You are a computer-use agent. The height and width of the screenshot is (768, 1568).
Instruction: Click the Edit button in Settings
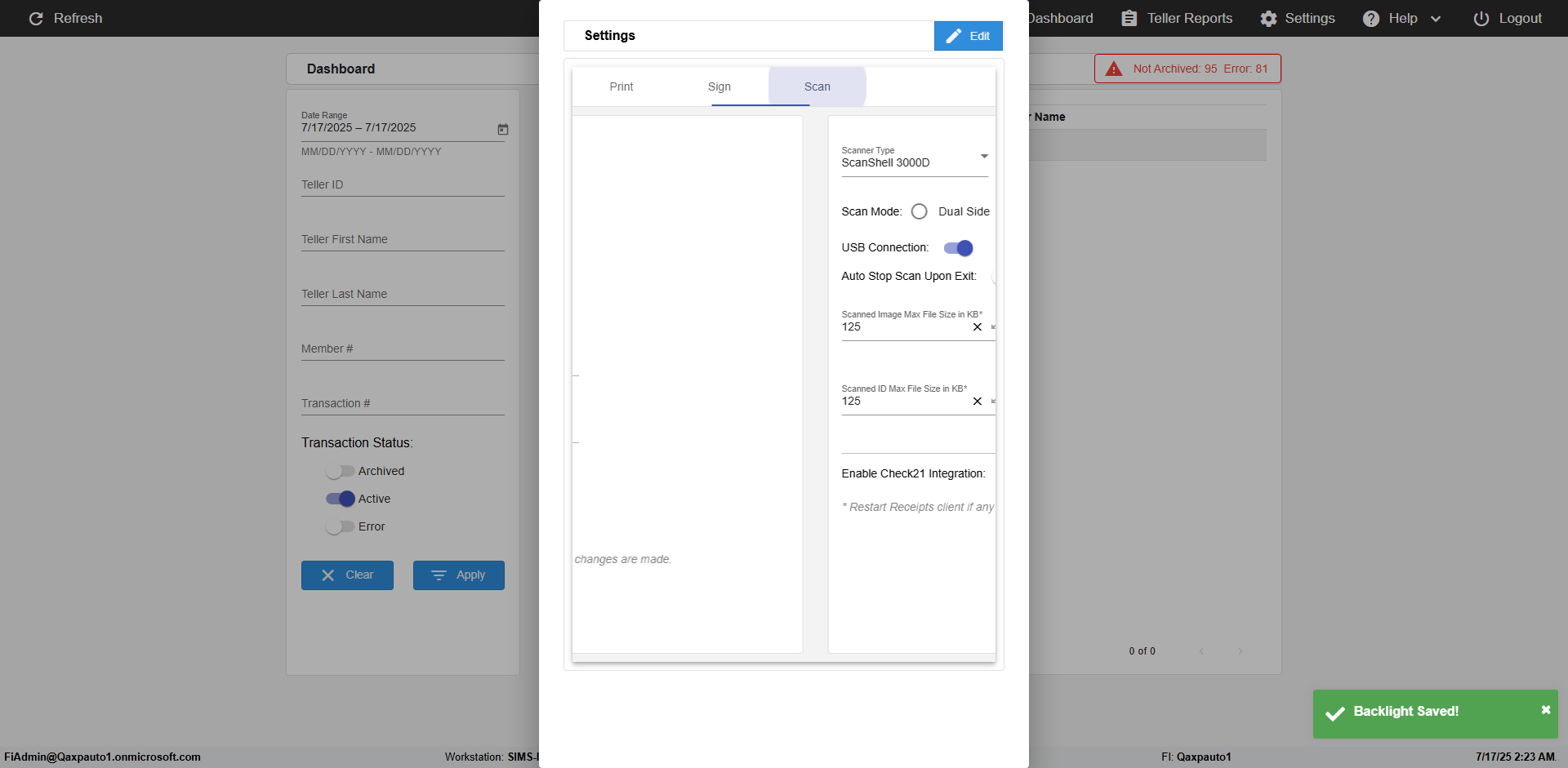pos(969,36)
